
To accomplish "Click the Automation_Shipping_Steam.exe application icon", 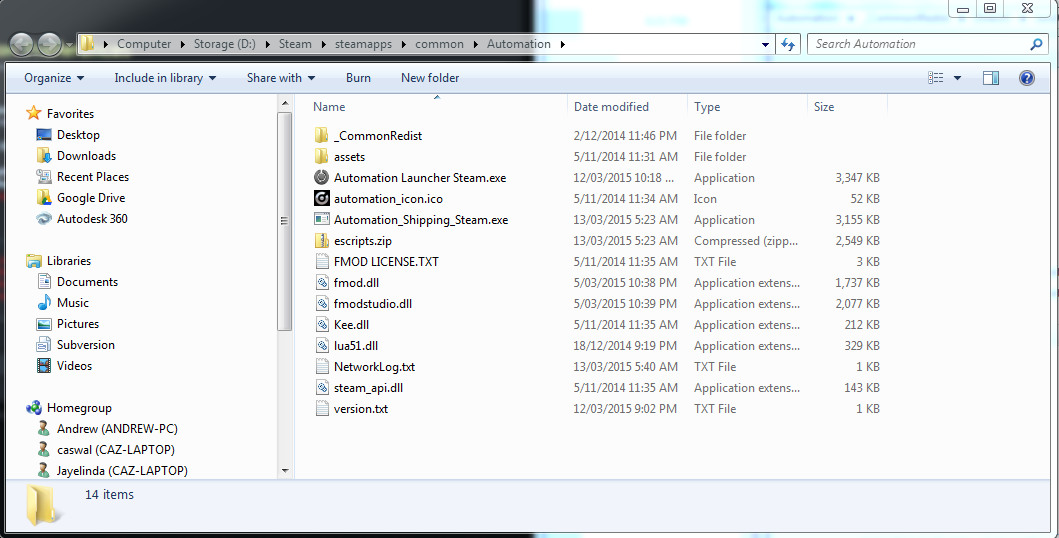I will [321, 219].
